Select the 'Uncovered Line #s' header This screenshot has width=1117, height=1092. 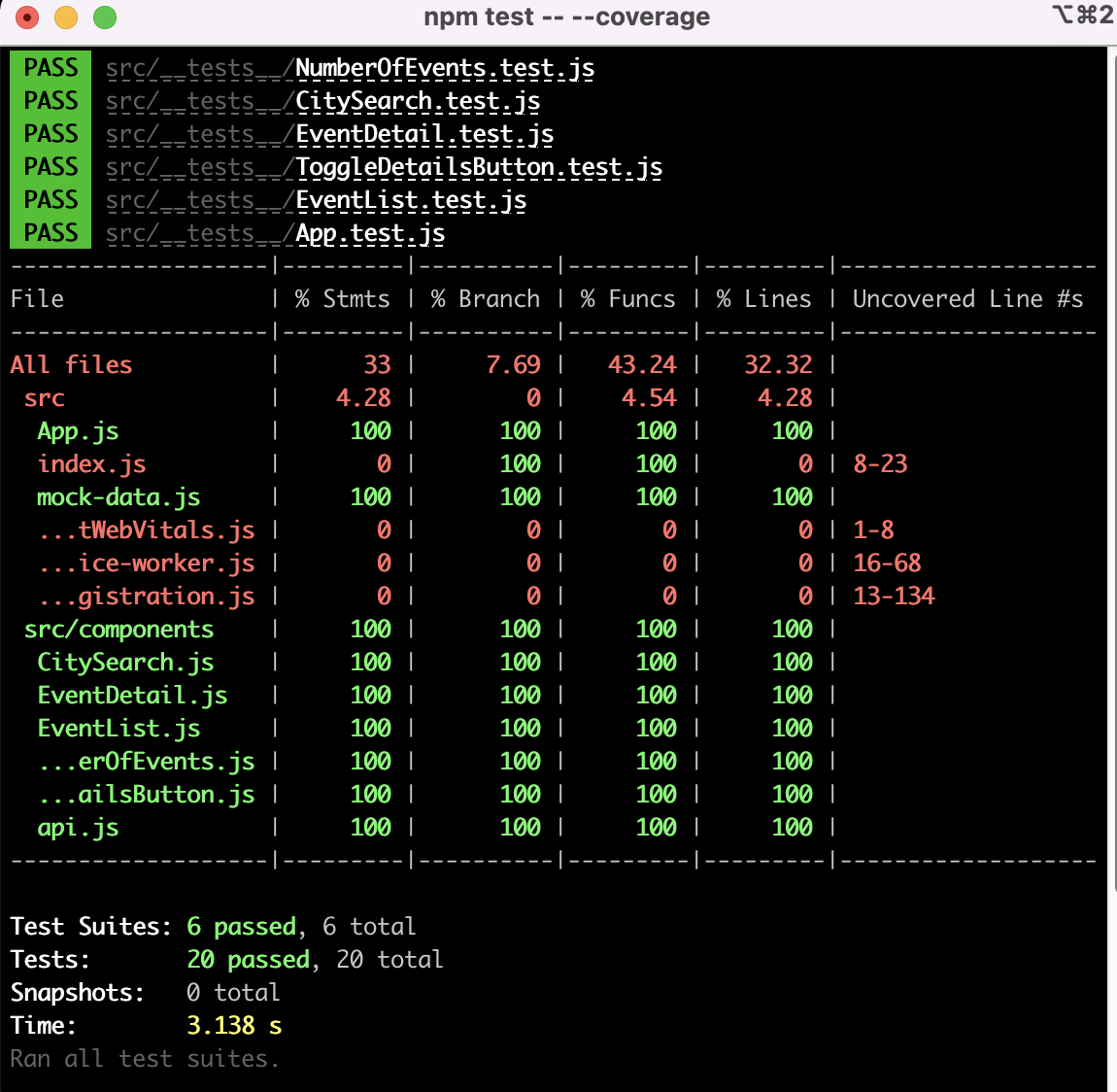tap(967, 299)
